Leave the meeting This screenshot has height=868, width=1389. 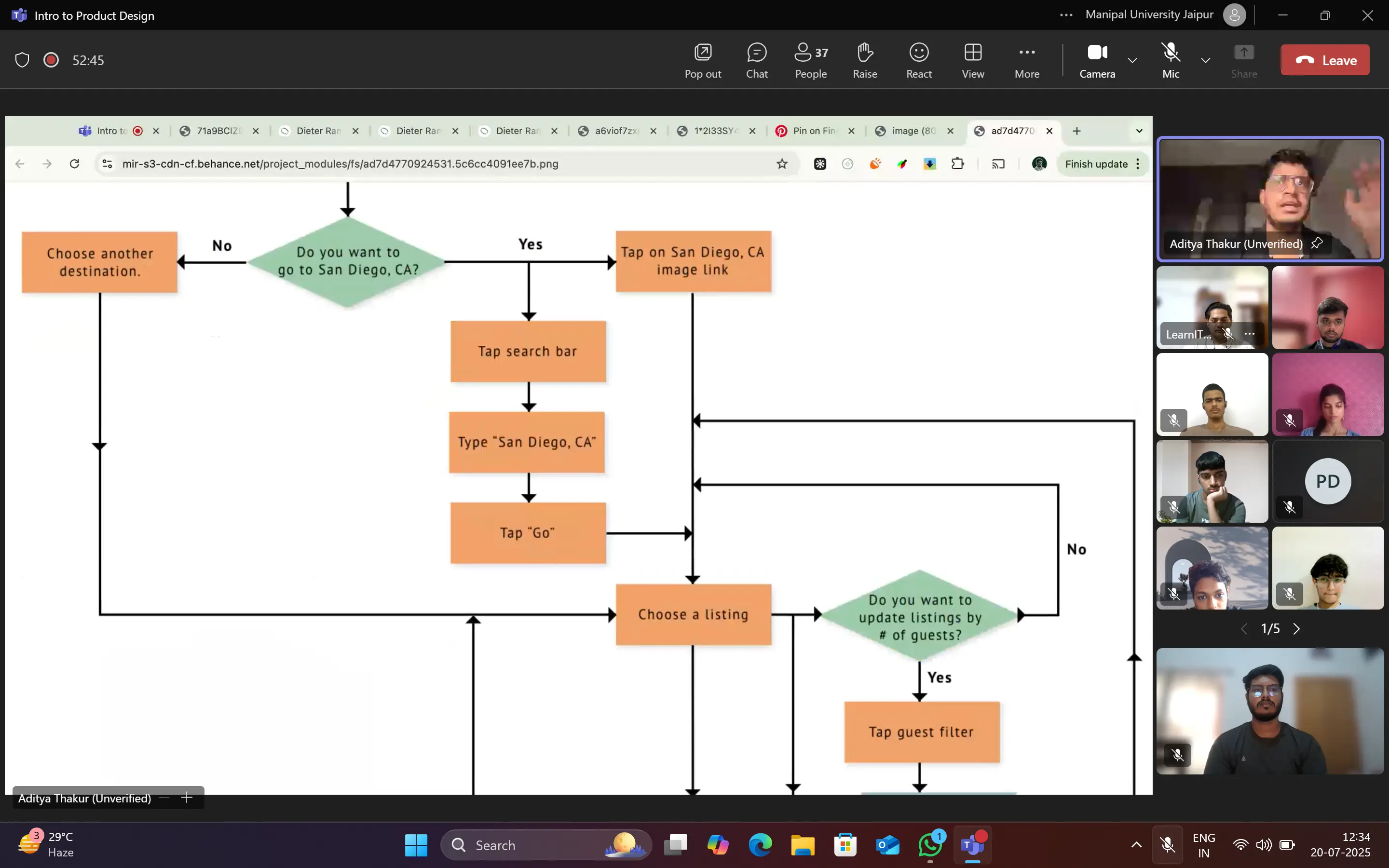1325,59
